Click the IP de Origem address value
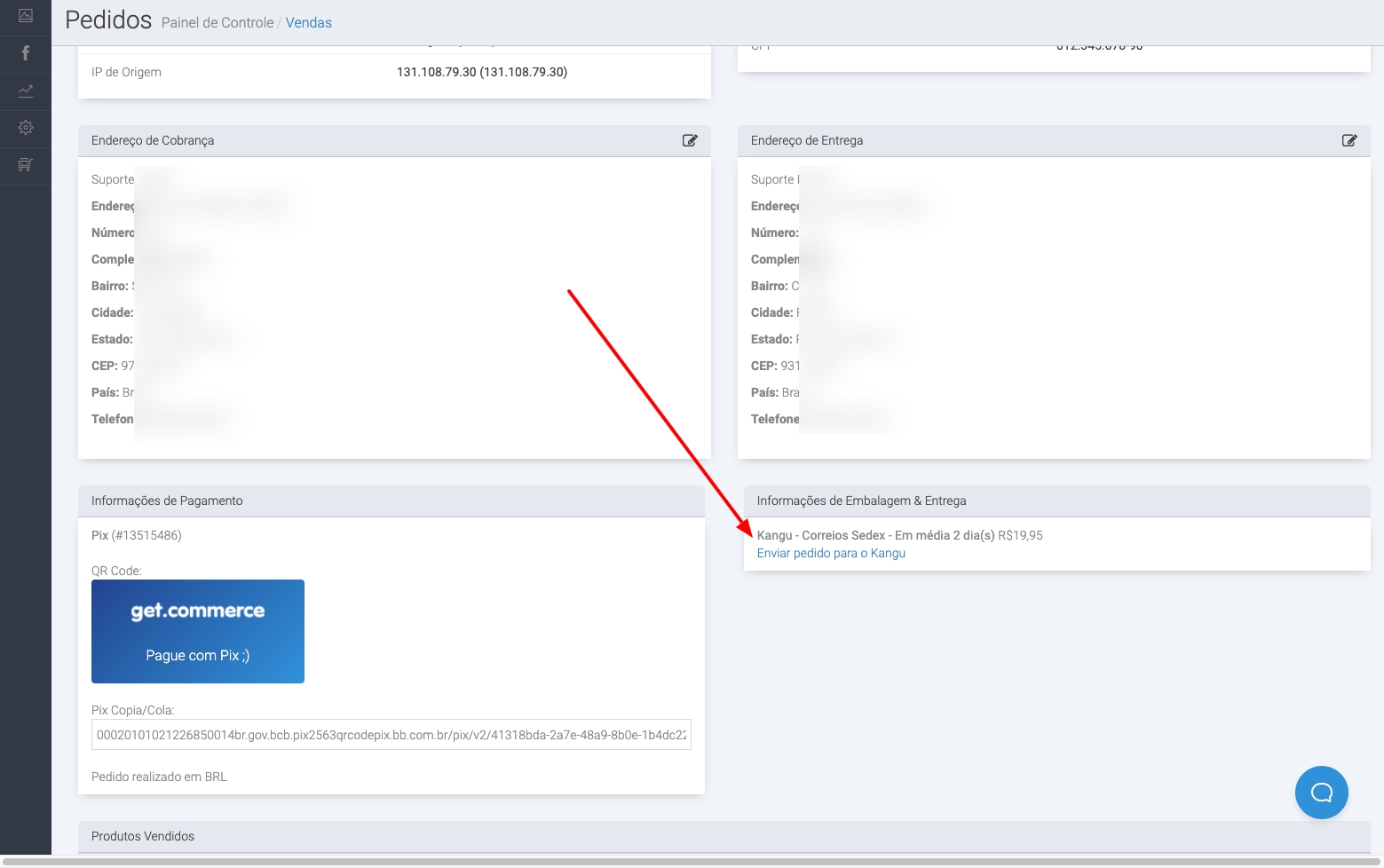This screenshot has width=1384, height=868. [x=481, y=72]
